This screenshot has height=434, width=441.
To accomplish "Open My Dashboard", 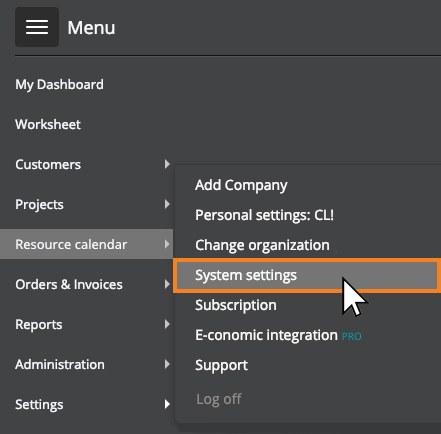I will (59, 85).
